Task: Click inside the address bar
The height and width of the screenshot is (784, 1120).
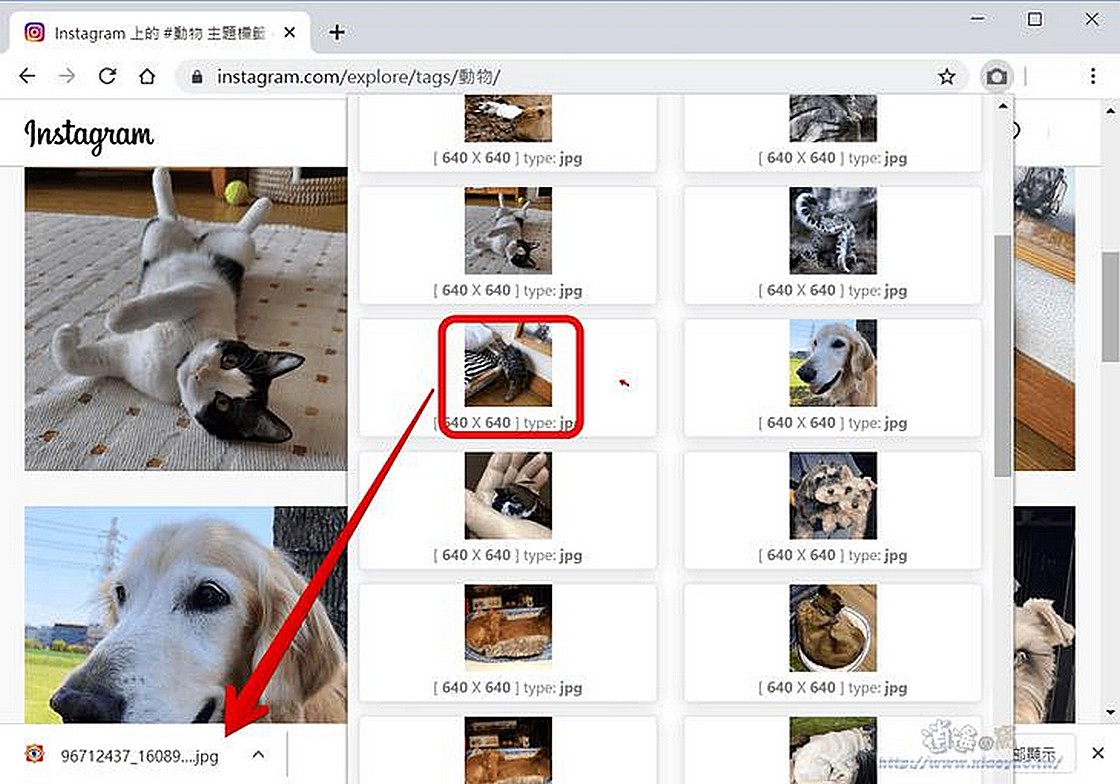Action: (500, 76)
